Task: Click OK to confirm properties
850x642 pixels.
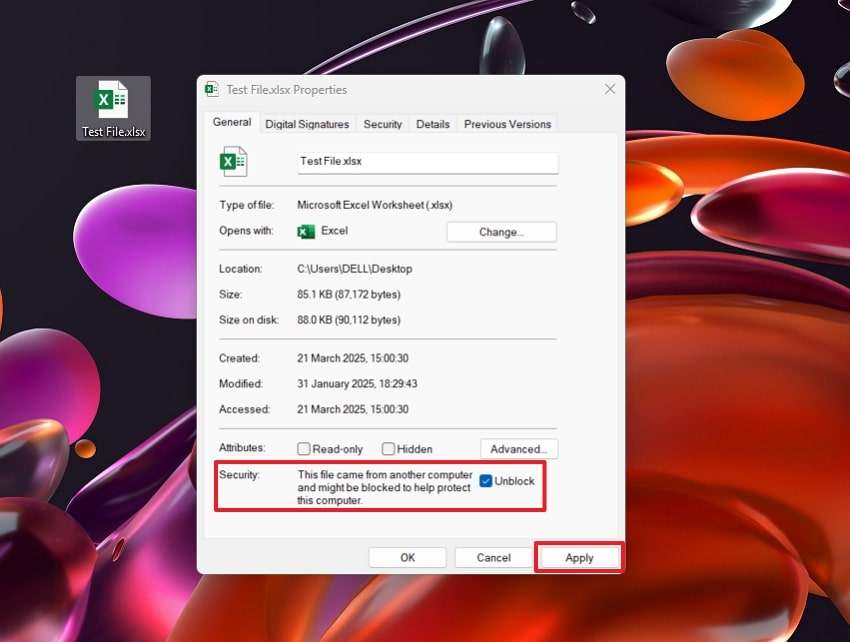Action: (x=408, y=557)
